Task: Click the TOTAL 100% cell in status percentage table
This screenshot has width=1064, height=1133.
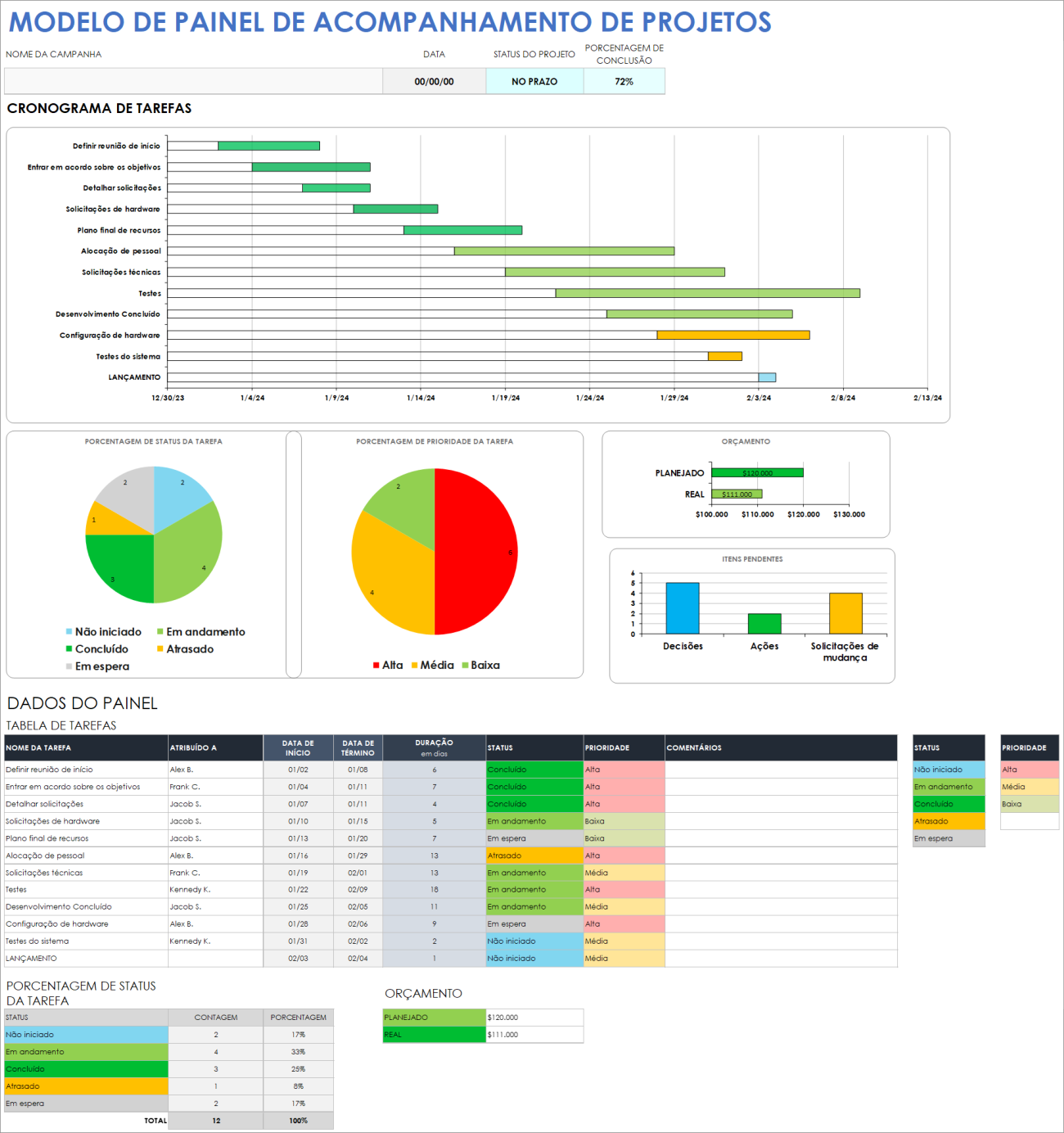Action: point(300,1120)
